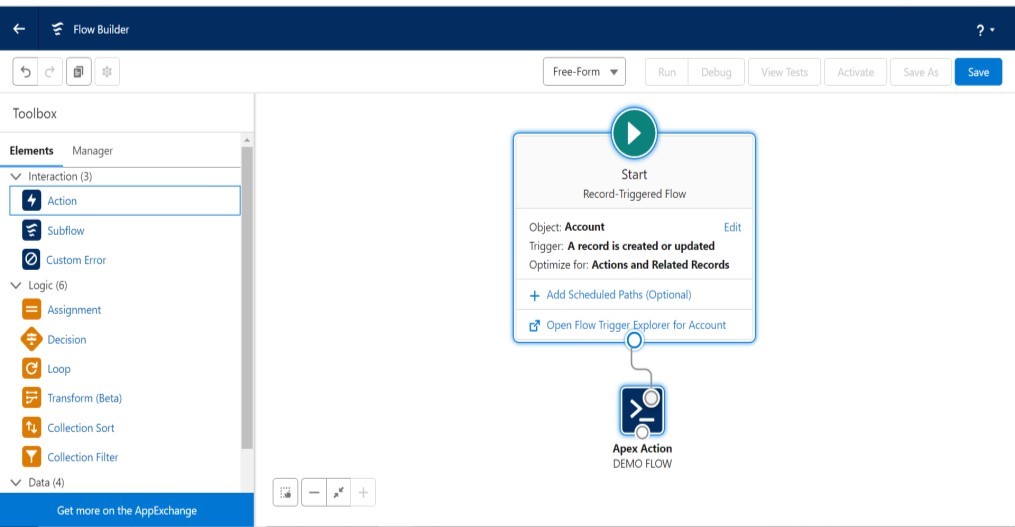Click the Toolbox scrollbar

(x=247, y=298)
